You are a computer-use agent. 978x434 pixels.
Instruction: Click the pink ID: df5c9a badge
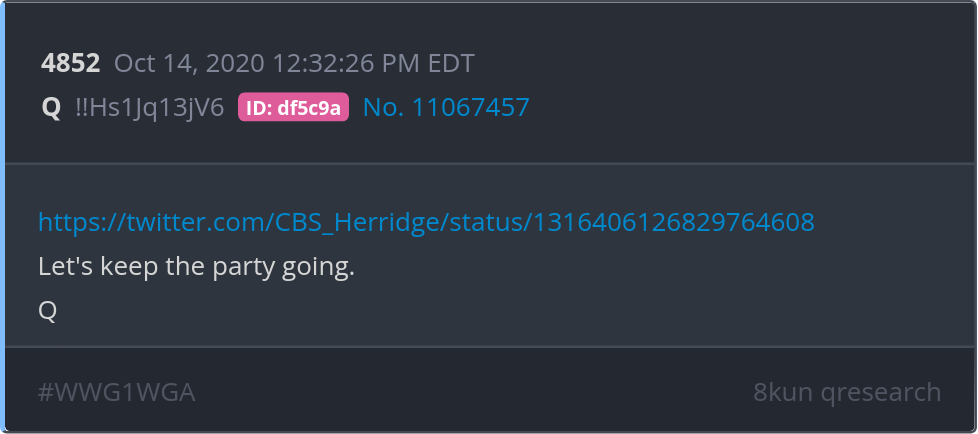tap(293, 107)
